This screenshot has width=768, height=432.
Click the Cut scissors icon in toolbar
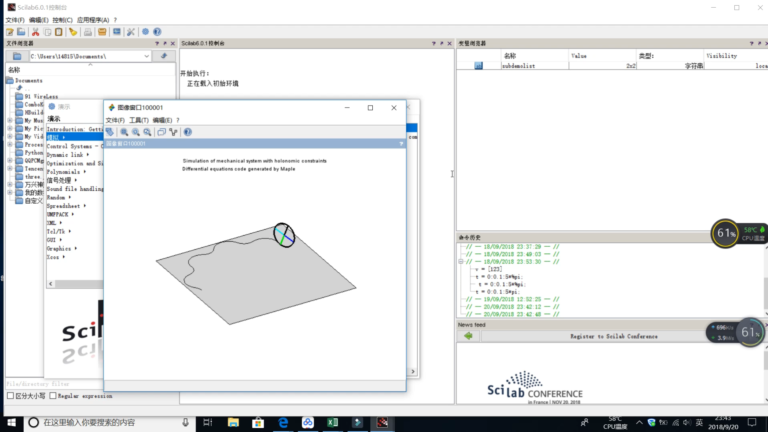(35, 32)
